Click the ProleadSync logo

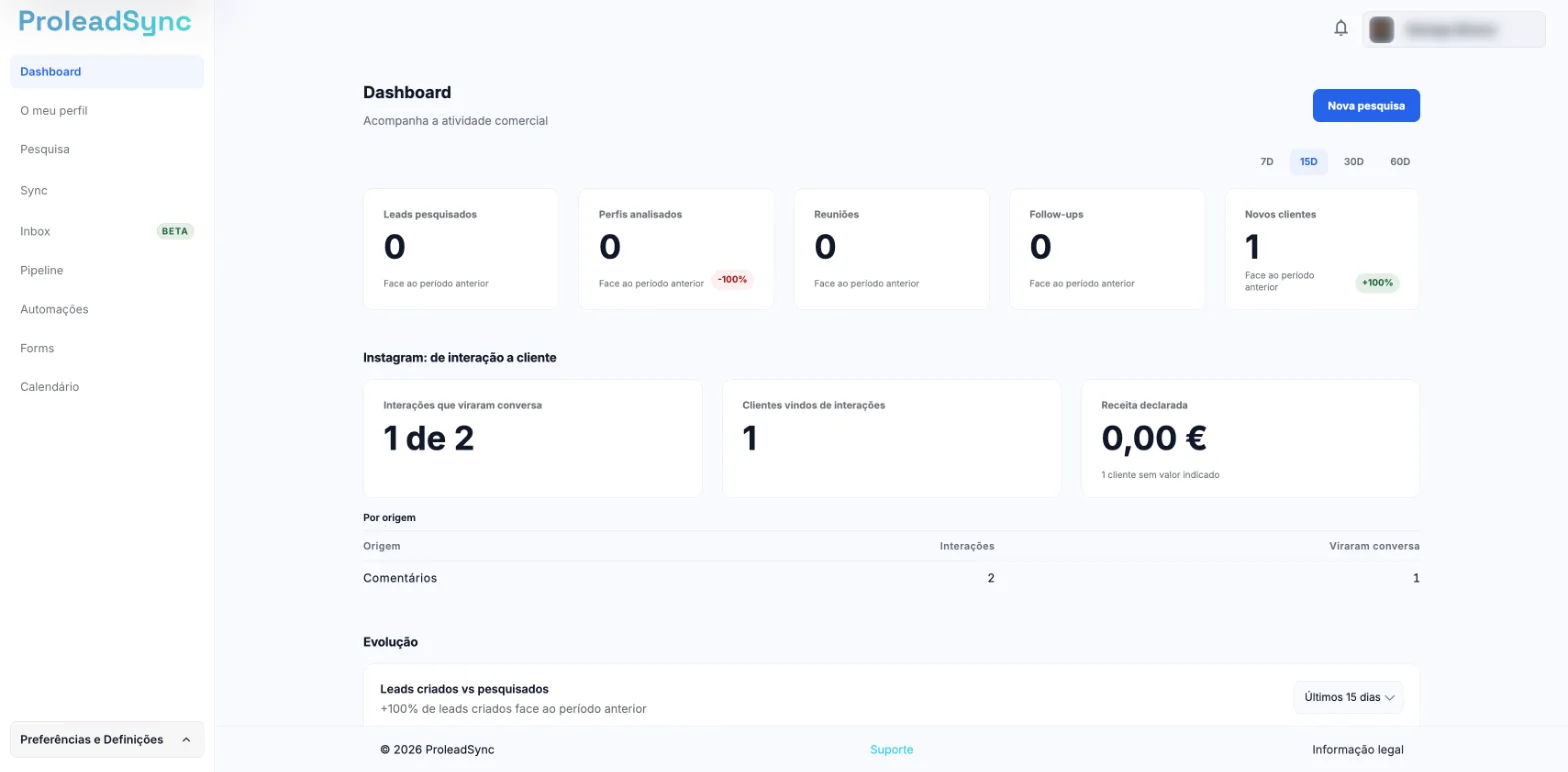[x=105, y=22]
